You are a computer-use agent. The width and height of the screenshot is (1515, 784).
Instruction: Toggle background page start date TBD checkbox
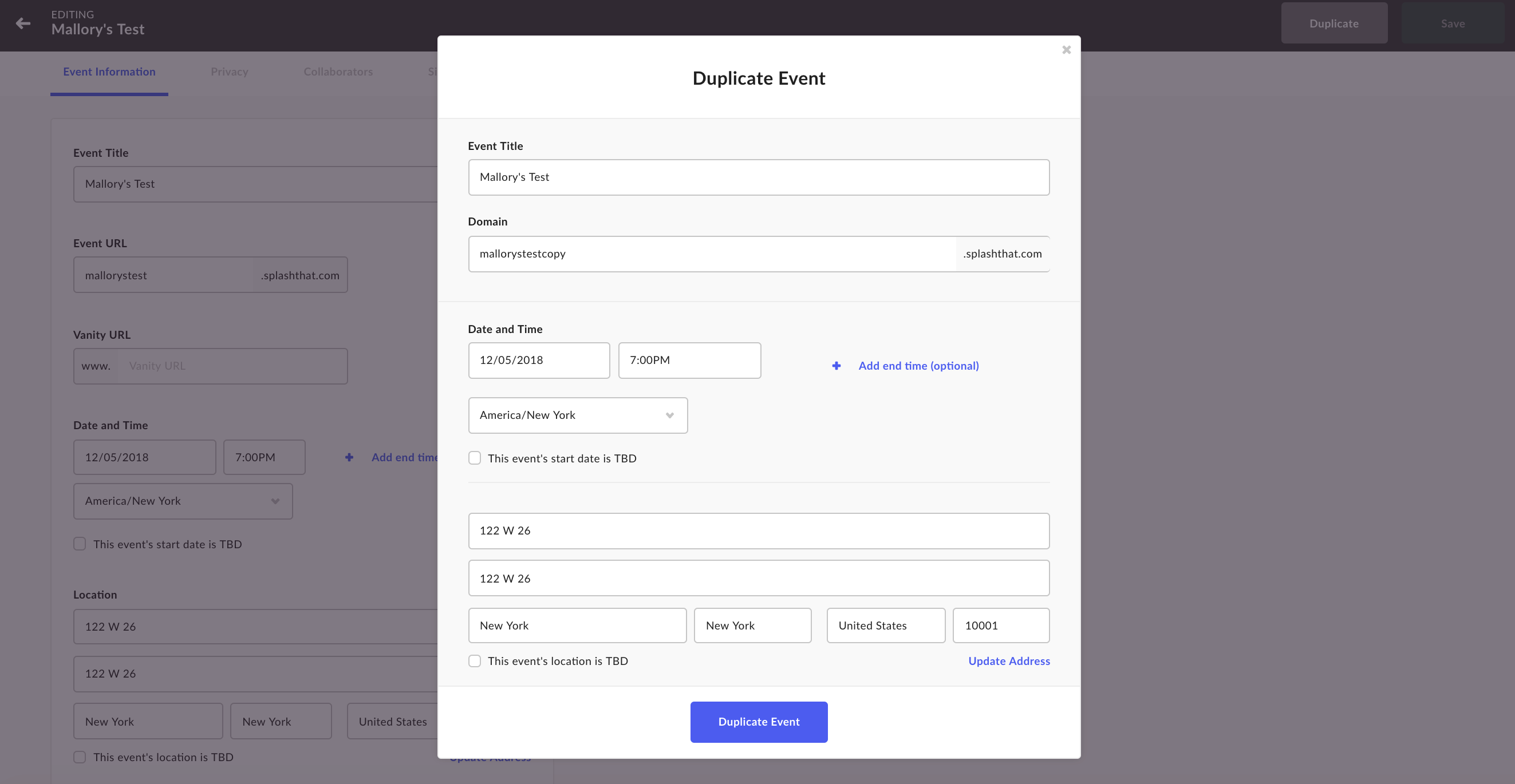pos(80,544)
